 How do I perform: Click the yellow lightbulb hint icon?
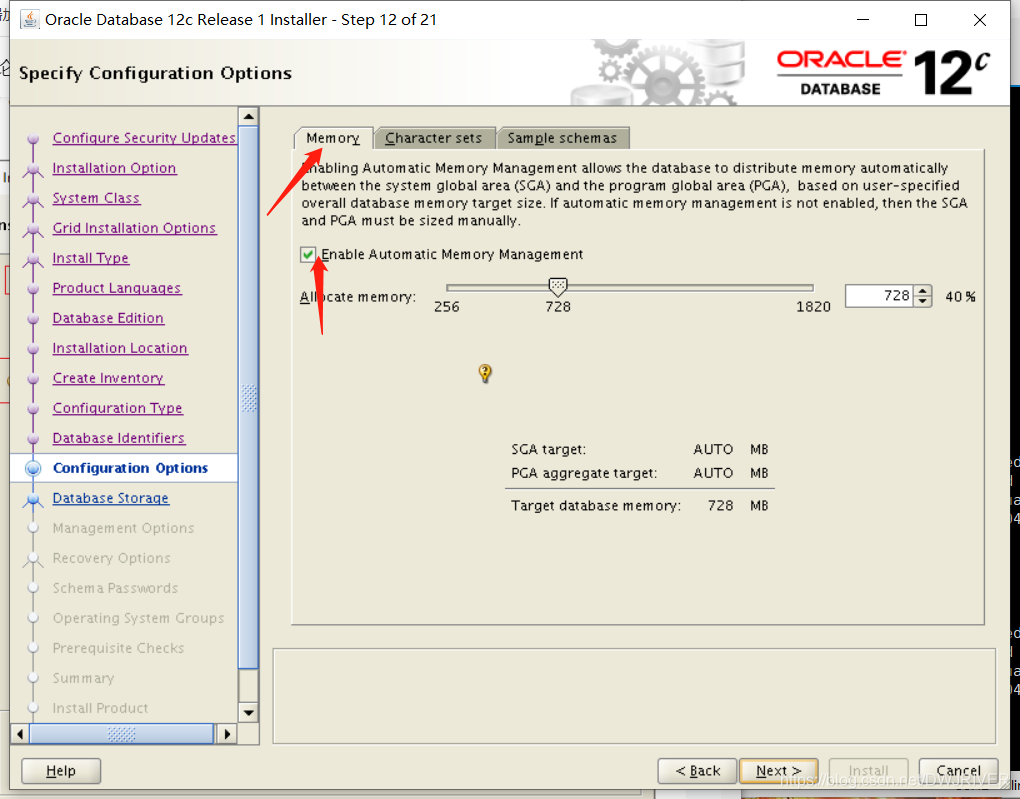click(x=485, y=373)
